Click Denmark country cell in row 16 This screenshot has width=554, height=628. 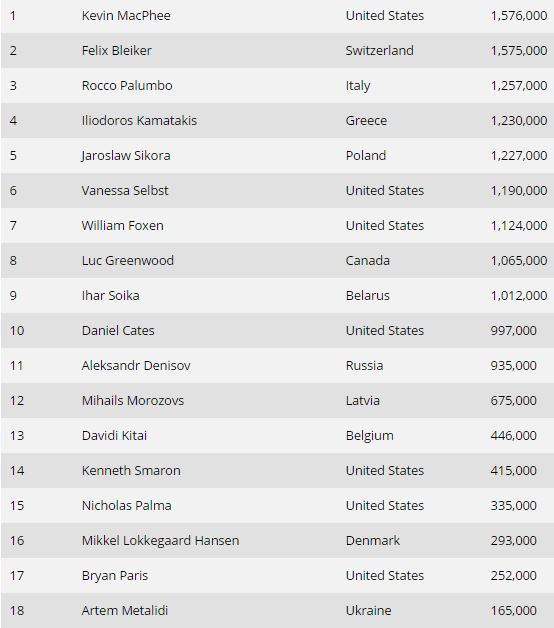pos(373,541)
